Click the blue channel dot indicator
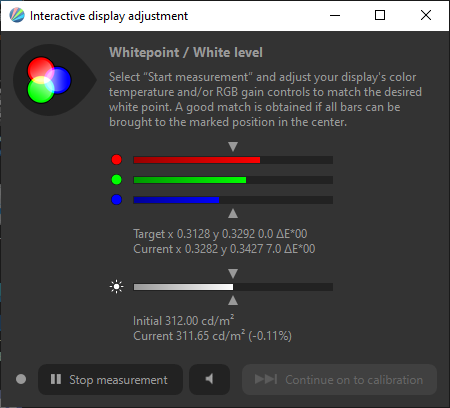The width and height of the screenshot is (450, 408). click(x=116, y=200)
